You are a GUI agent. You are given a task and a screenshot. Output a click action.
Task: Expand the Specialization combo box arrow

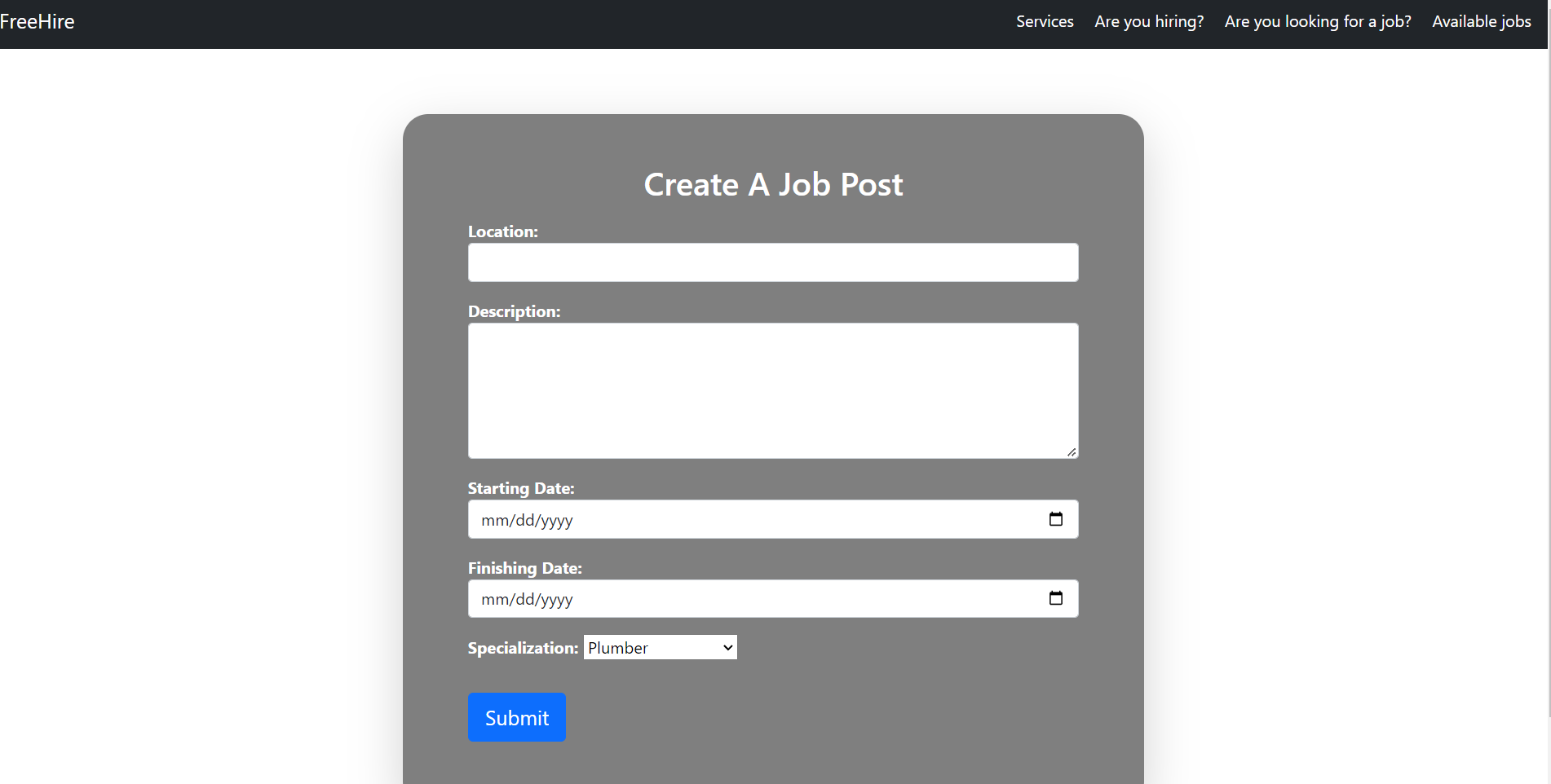[725, 646]
